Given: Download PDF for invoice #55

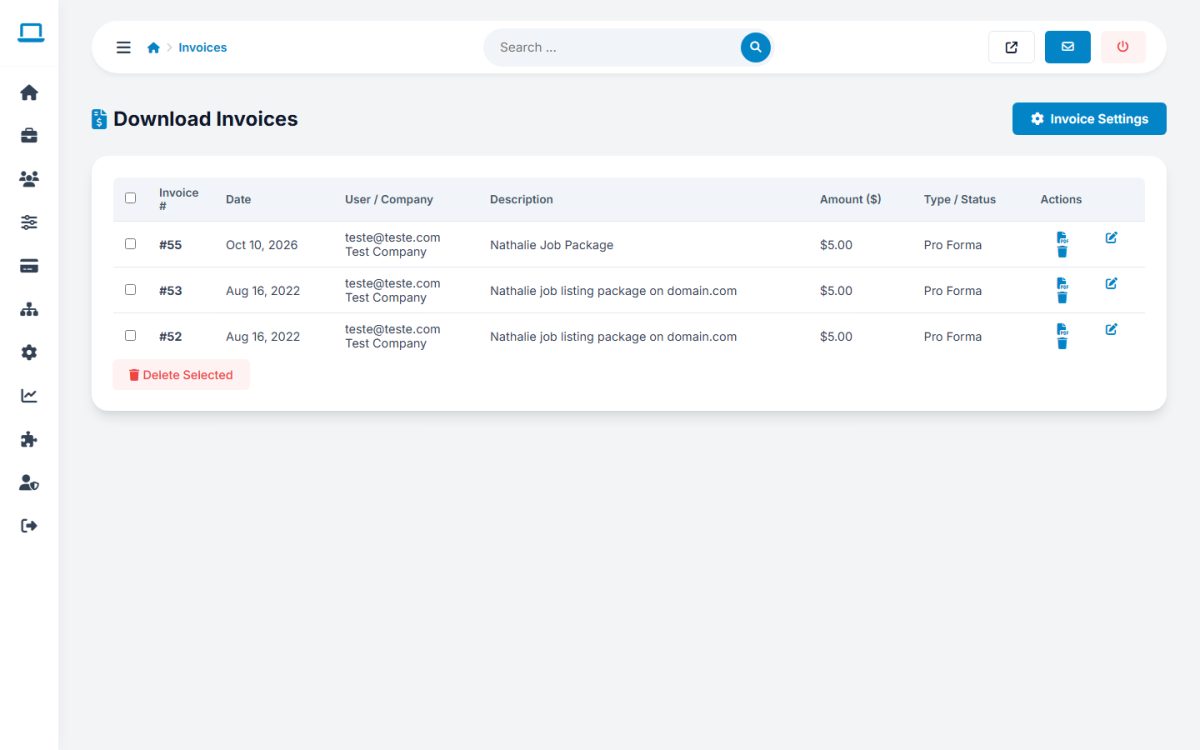Looking at the screenshot, I should [1062, 238].
